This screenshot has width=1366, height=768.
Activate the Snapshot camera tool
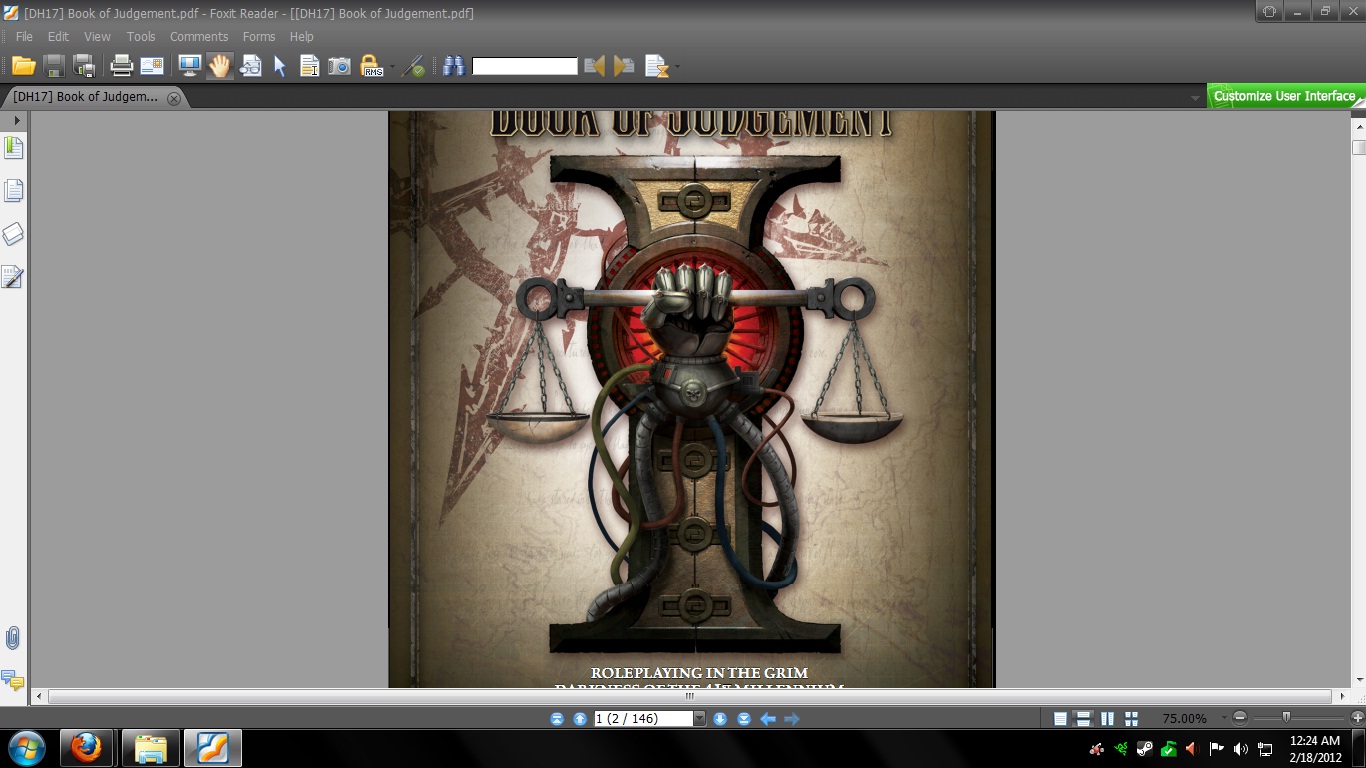coord(340,66)
